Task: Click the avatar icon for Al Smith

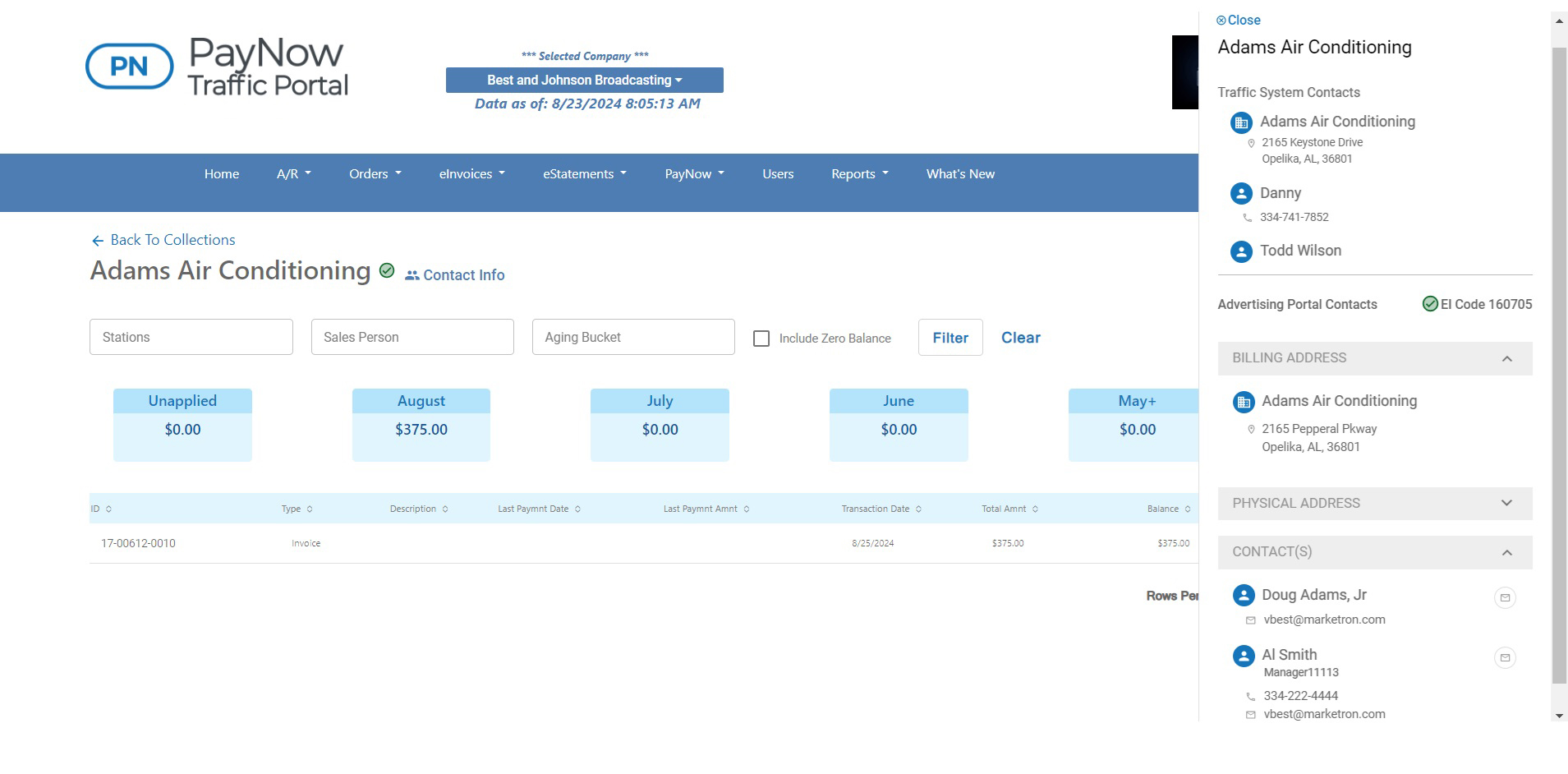Action: [x=1244, y=656]
